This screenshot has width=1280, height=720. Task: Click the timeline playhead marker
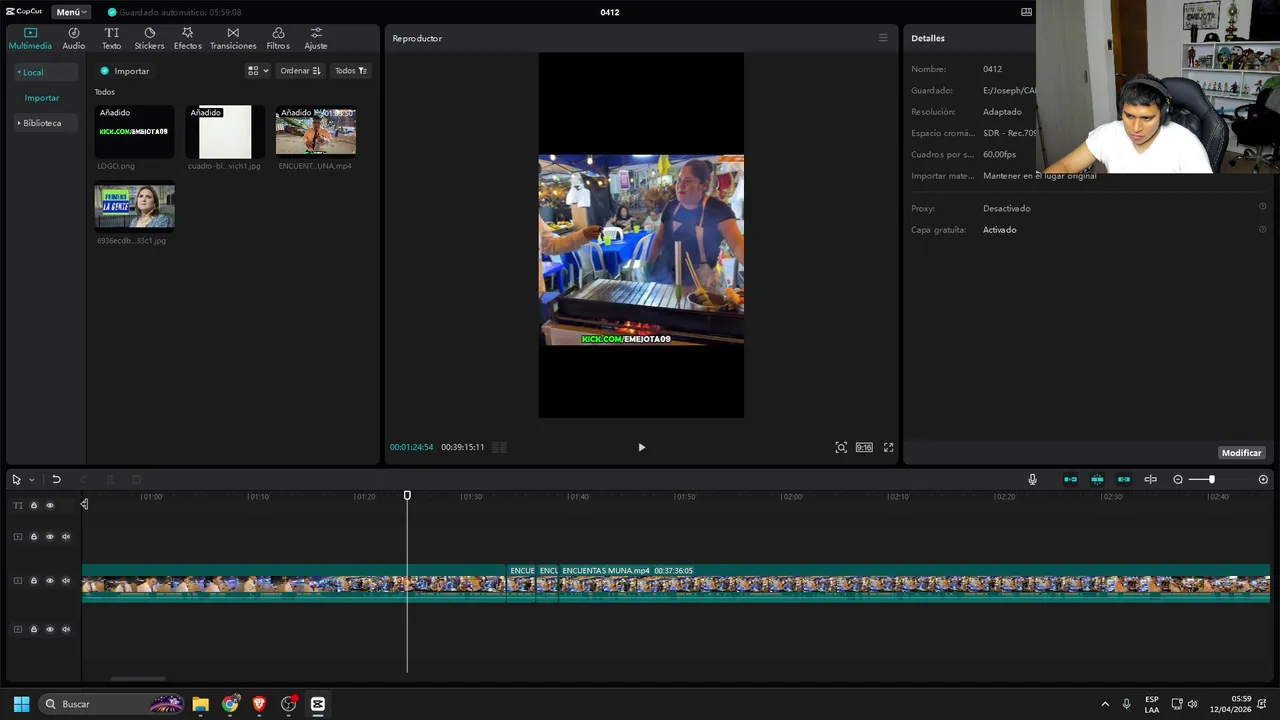tap(407, 496)
